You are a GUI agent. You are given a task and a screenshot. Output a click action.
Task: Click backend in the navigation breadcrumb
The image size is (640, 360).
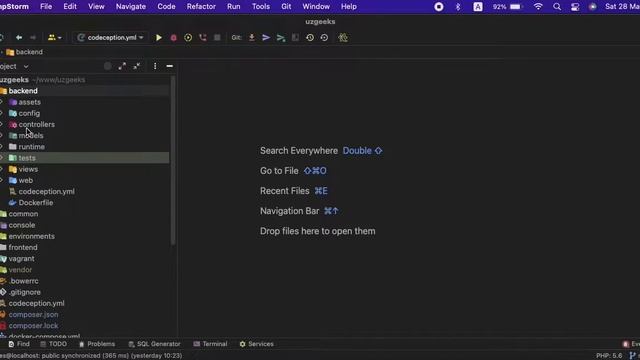tap(24, 52)
